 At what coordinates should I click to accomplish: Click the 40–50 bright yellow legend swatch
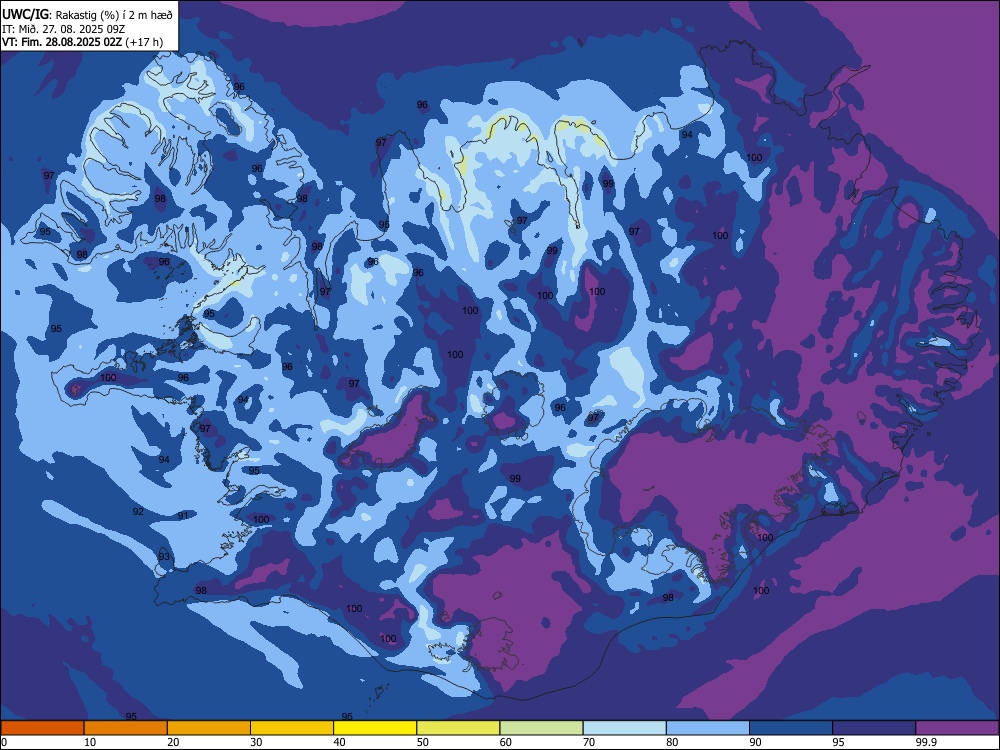click(375, 728)
